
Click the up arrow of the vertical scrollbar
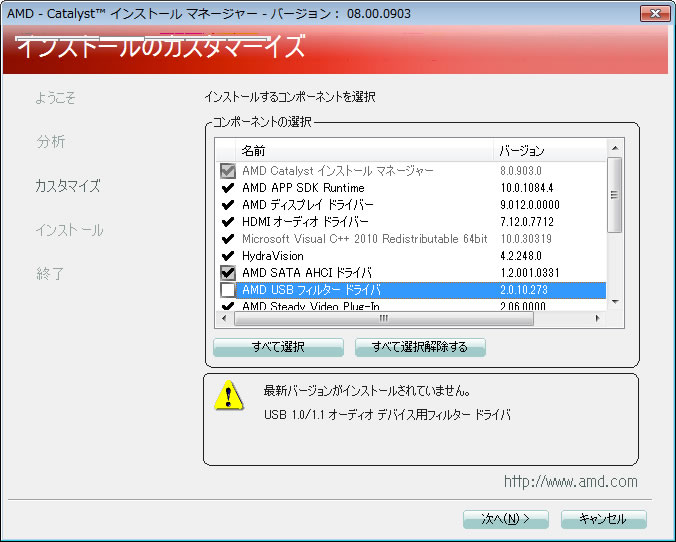pos(615,148)
